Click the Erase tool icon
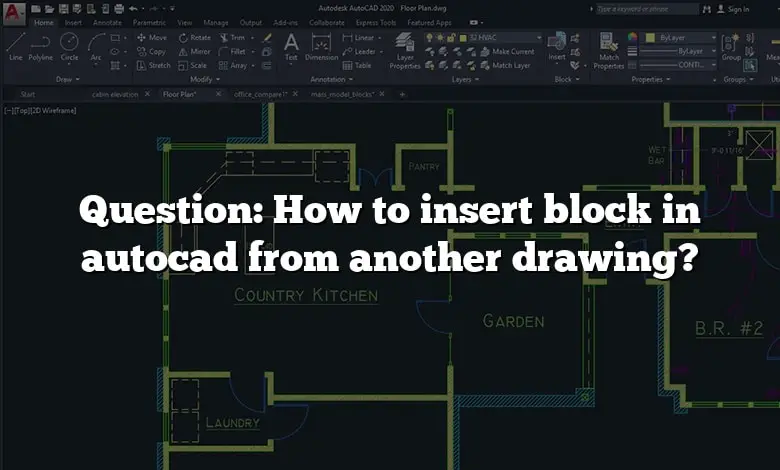The width and height of the screenshot is (780, 470). (x=267, y=38)
